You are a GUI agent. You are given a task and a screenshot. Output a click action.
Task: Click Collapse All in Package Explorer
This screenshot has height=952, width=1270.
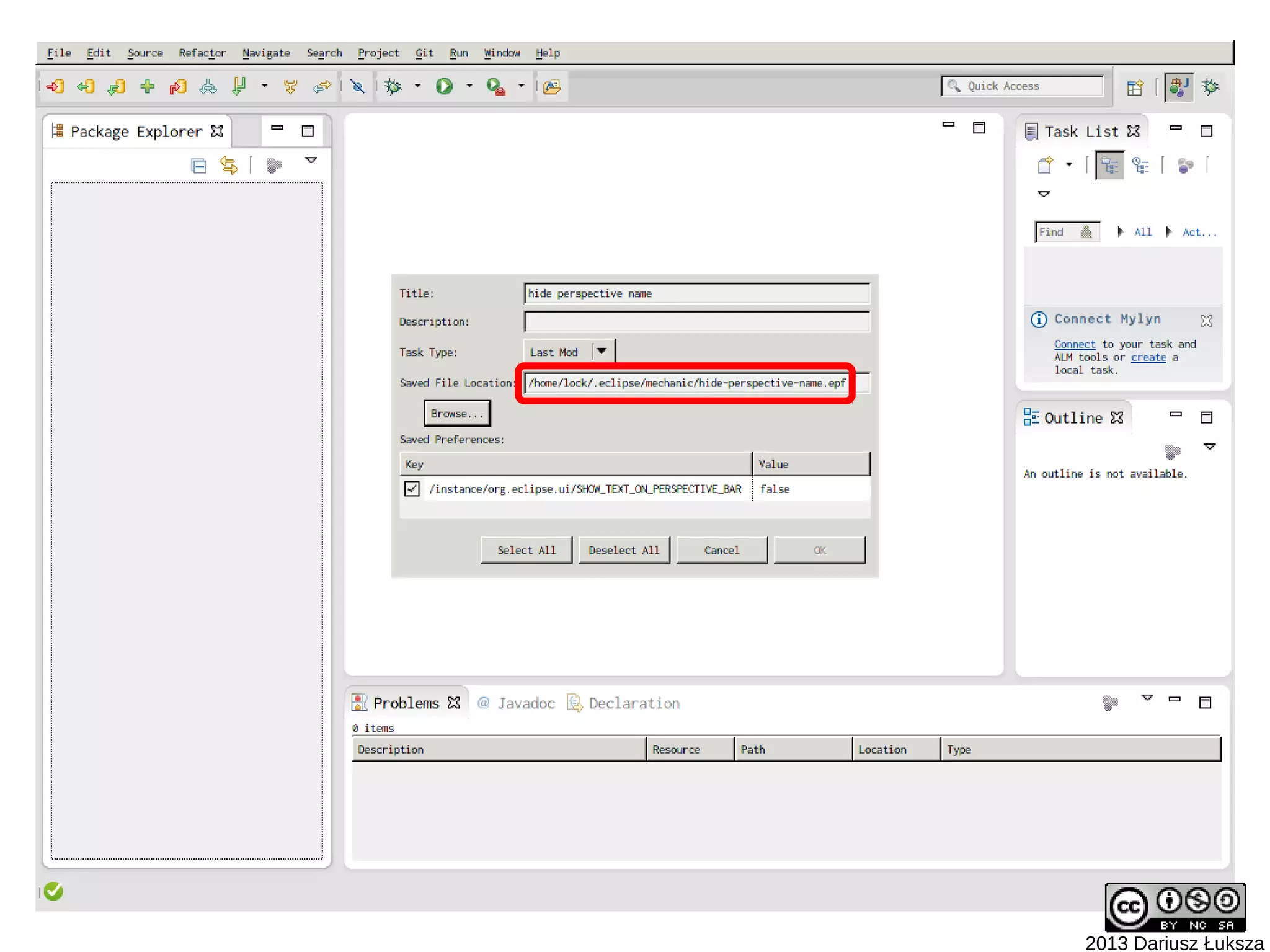pyautogui.click(x=198, y=166)
